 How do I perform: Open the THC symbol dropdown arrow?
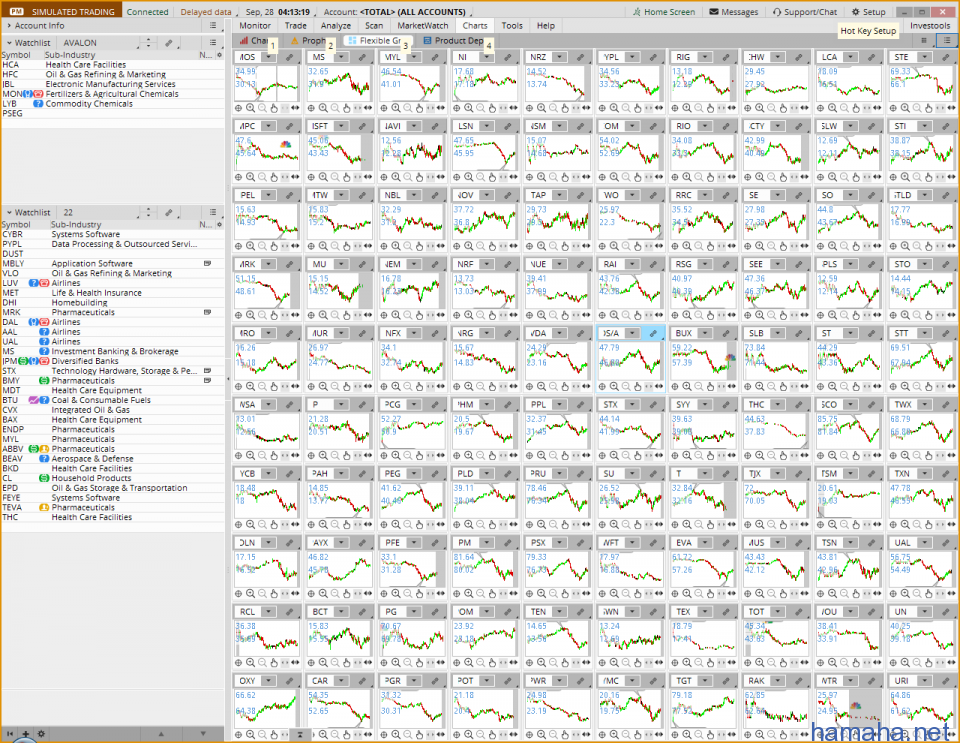(778, 405)
